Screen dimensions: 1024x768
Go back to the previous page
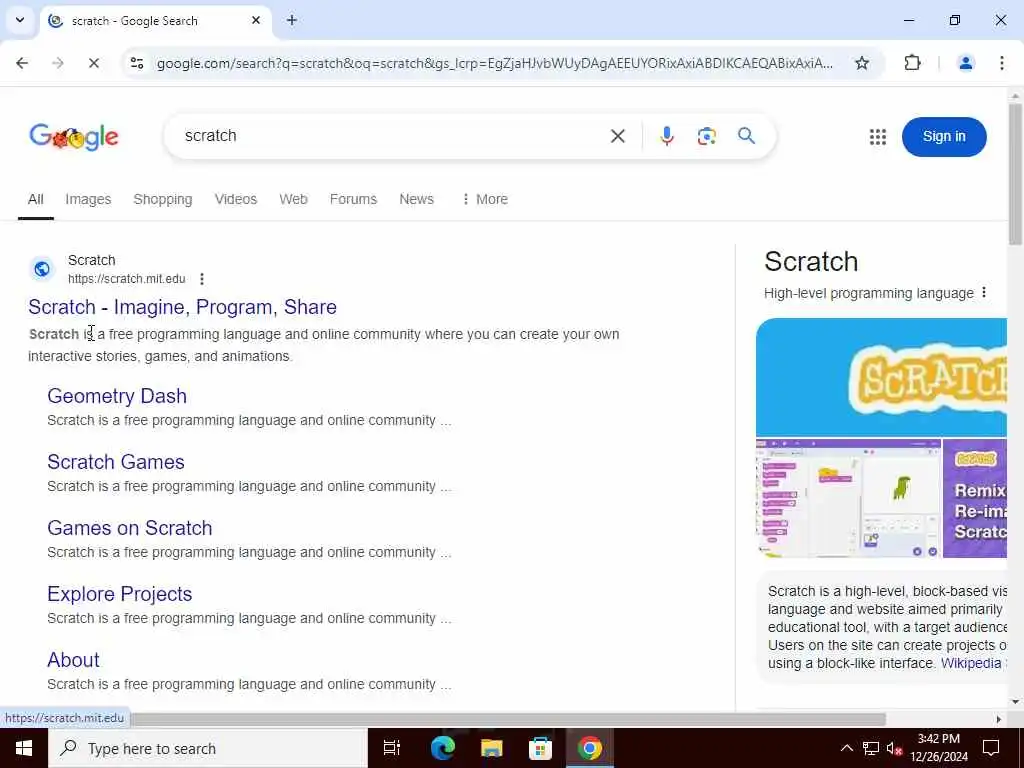22,63
